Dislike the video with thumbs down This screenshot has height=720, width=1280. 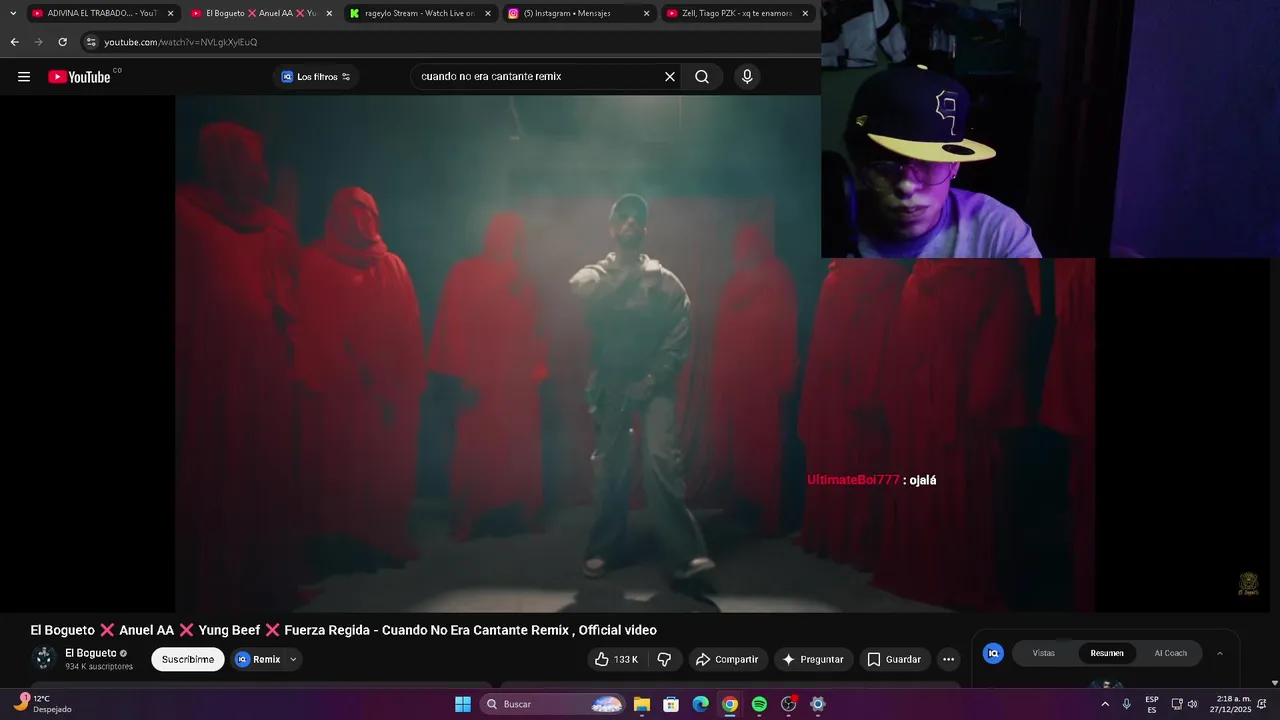[x=664, y=659]
